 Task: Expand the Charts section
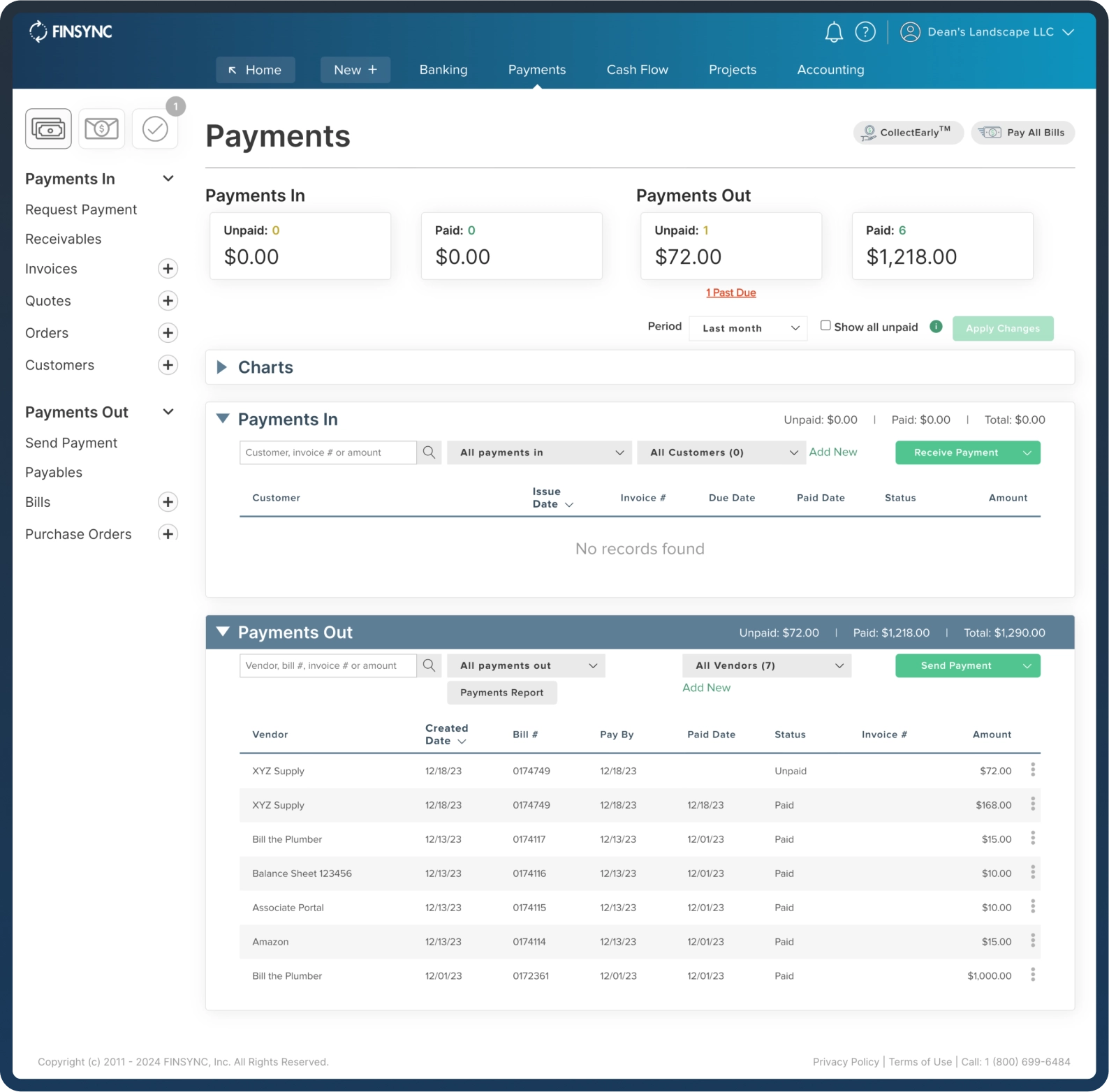point(222,367)
